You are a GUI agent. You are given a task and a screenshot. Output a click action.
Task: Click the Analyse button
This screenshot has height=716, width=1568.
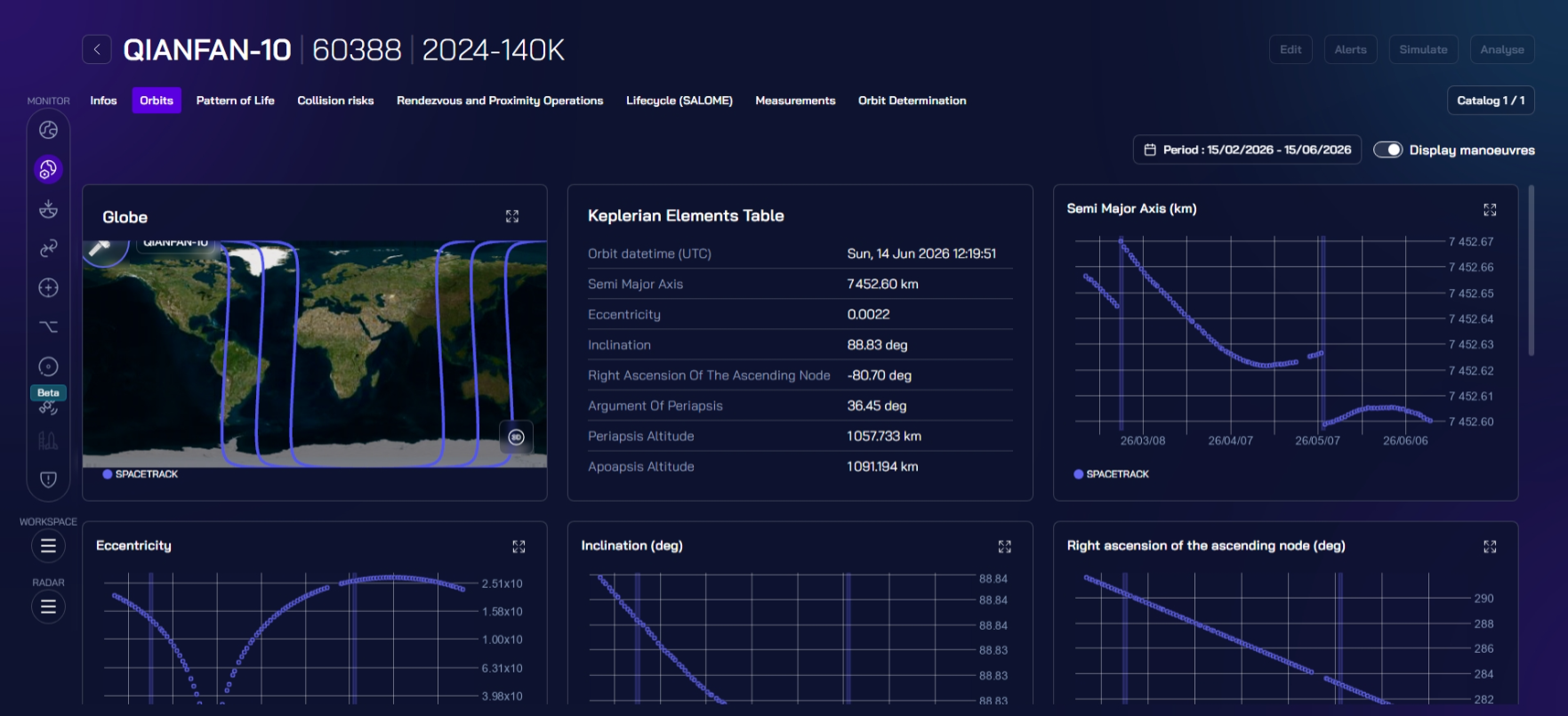(1502, 50)
